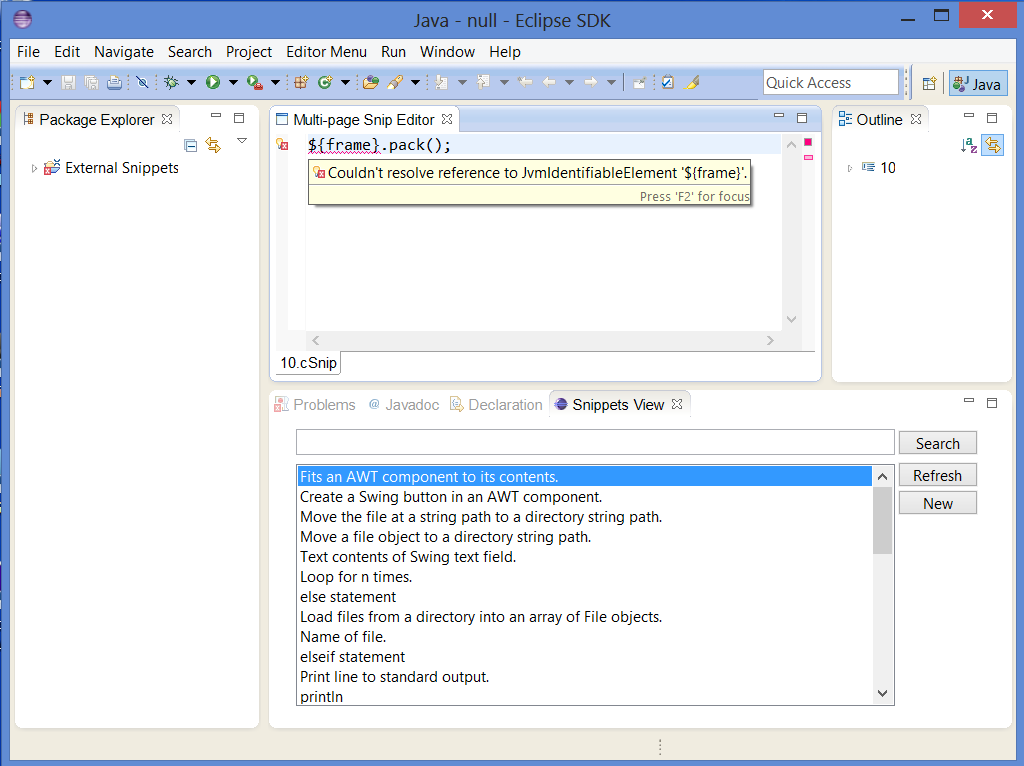This screenshot has width=1024, height=766.
Task: Open the File menu
Action: 28,52
